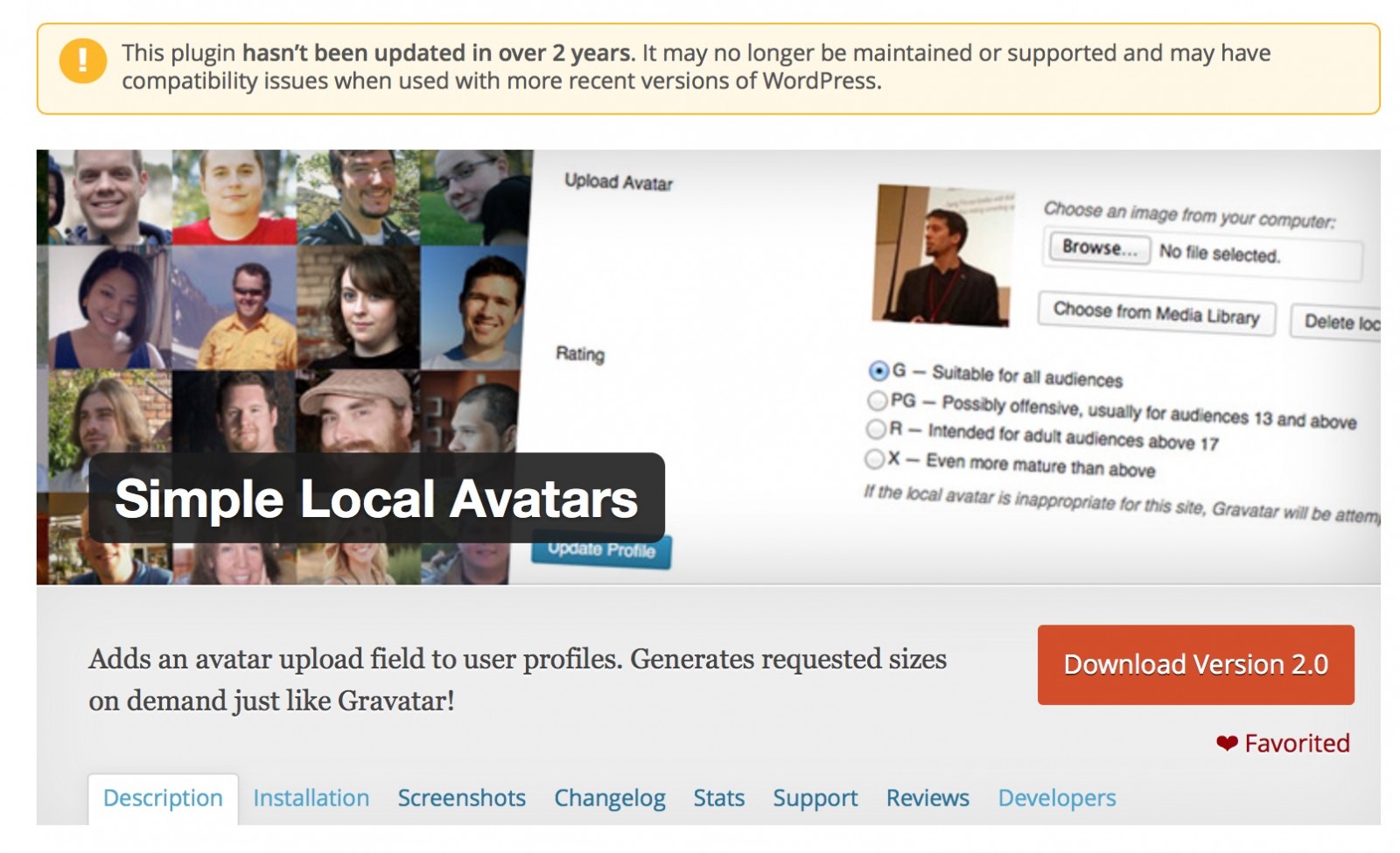Click the Simple Local Avatars title
1400x853 pixels.
pyautogui.click(x=376, y=498)
